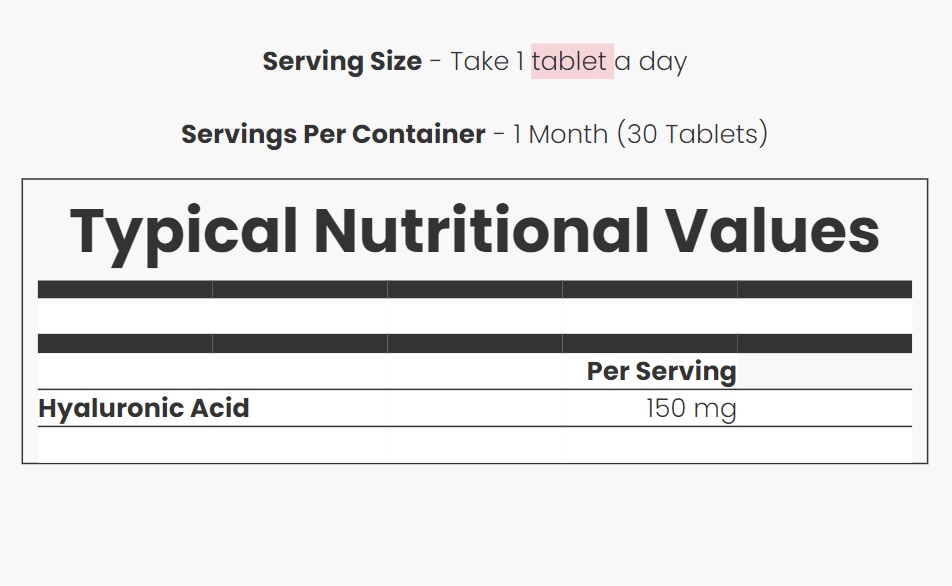Click the word "Values" in the heading
Image resolution: width=952 pixels, height=586 pixels.
point(773,231)
